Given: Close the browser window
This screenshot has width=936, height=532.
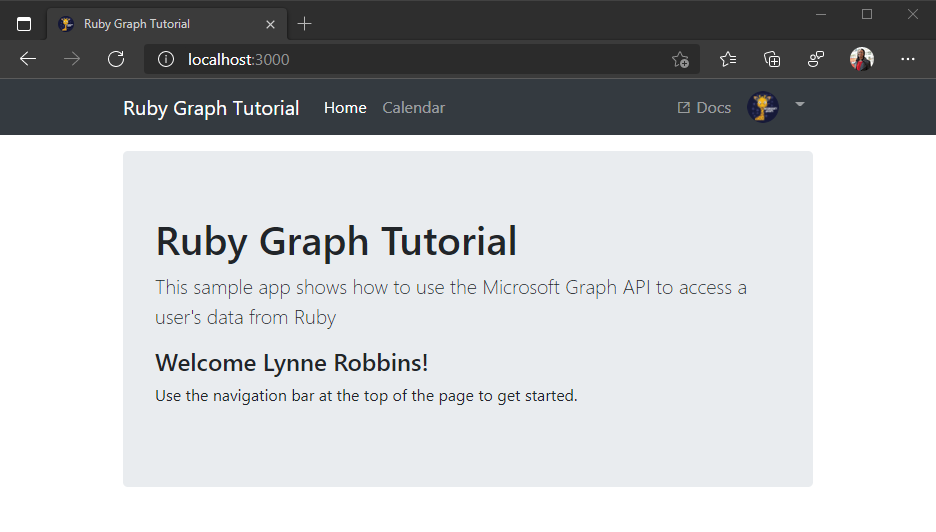Looking at the screenshot, I should tap(913, 14).
